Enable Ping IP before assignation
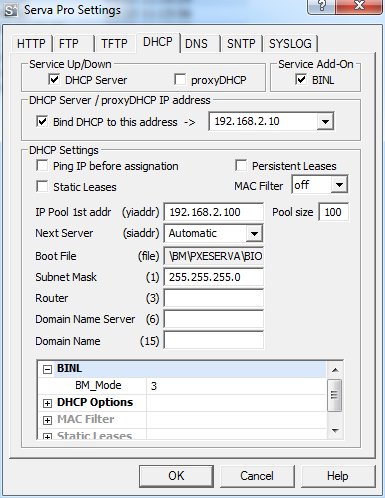This screenshot has width=385, height=498. tap(42, 166)
